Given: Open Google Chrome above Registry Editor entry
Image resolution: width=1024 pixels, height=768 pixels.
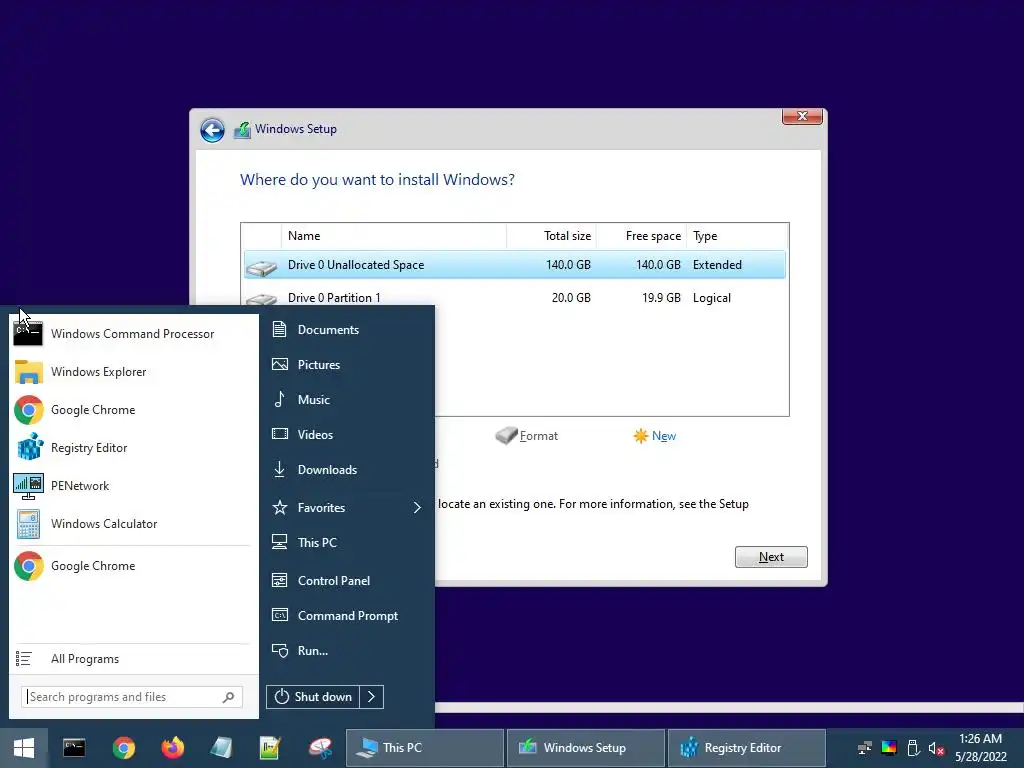Looking at the screenshot, I should tap(134, 409).
